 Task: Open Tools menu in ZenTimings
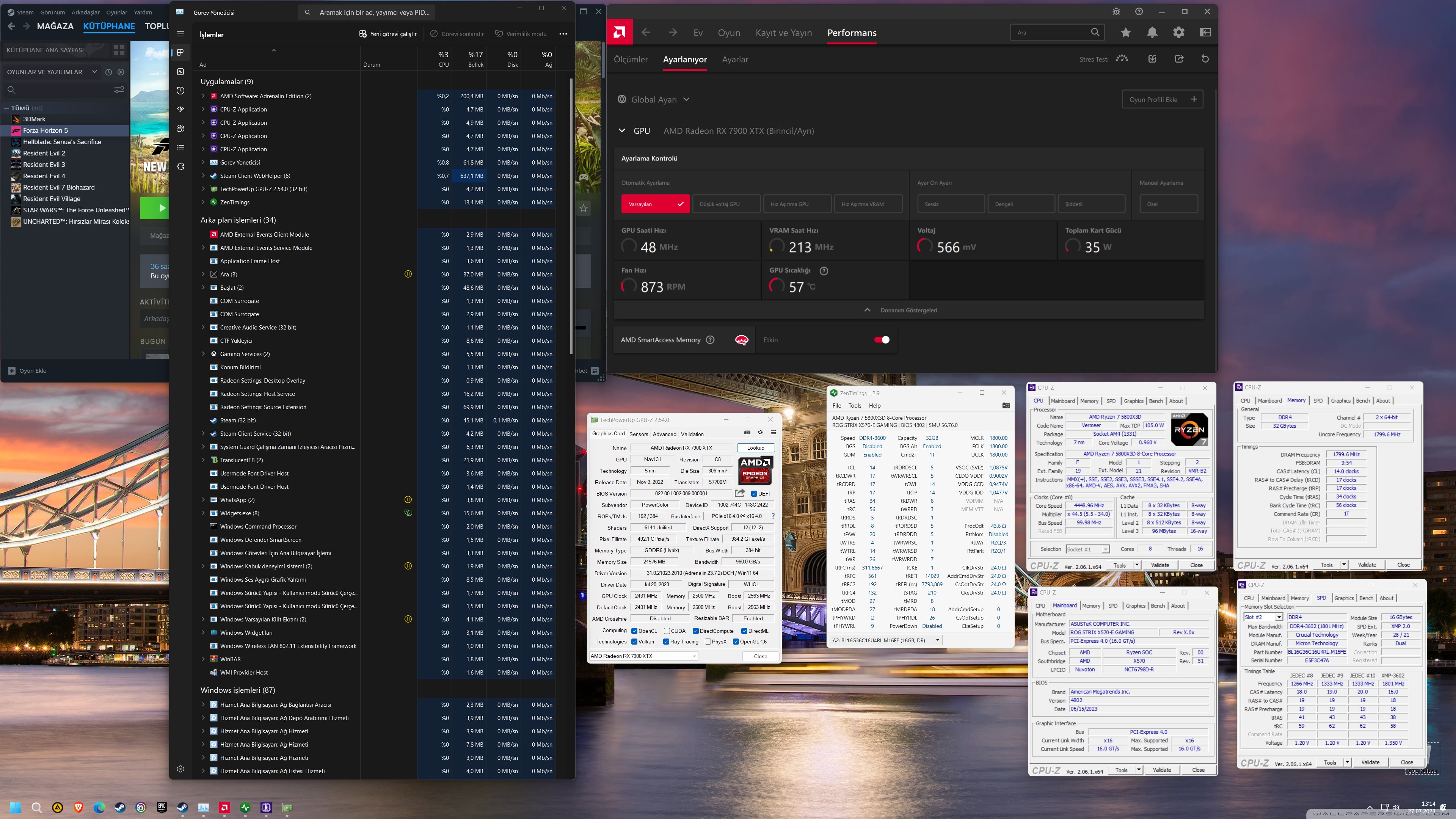click(855, 405)
